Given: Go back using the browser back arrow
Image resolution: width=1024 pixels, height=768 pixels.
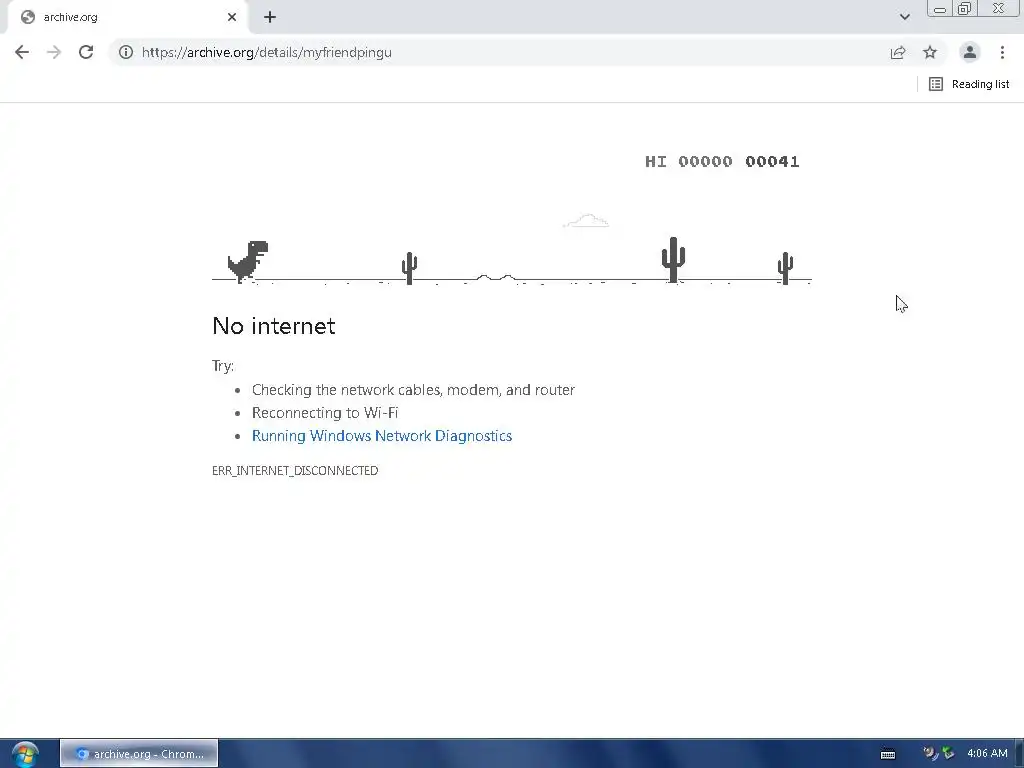Looking at the screenshot, I should tap(22, 52).
